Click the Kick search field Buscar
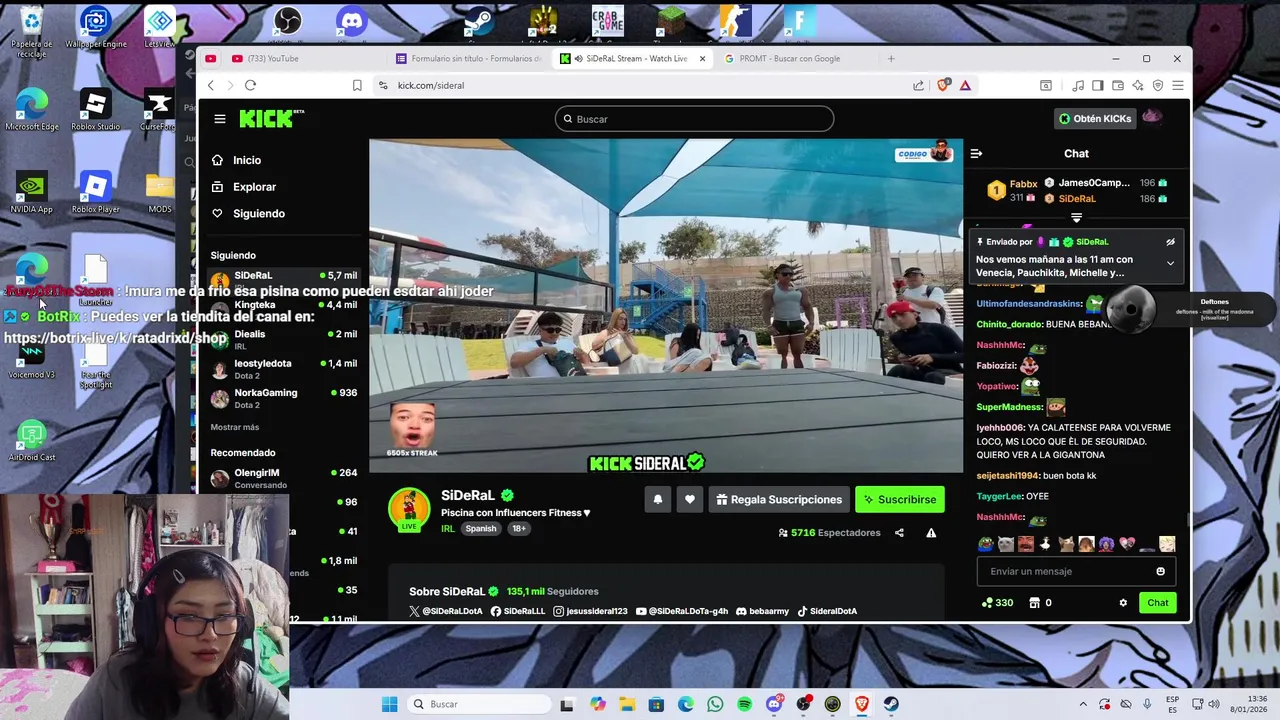This screenshot has height=720, width=1280. (x=694, y=119)
